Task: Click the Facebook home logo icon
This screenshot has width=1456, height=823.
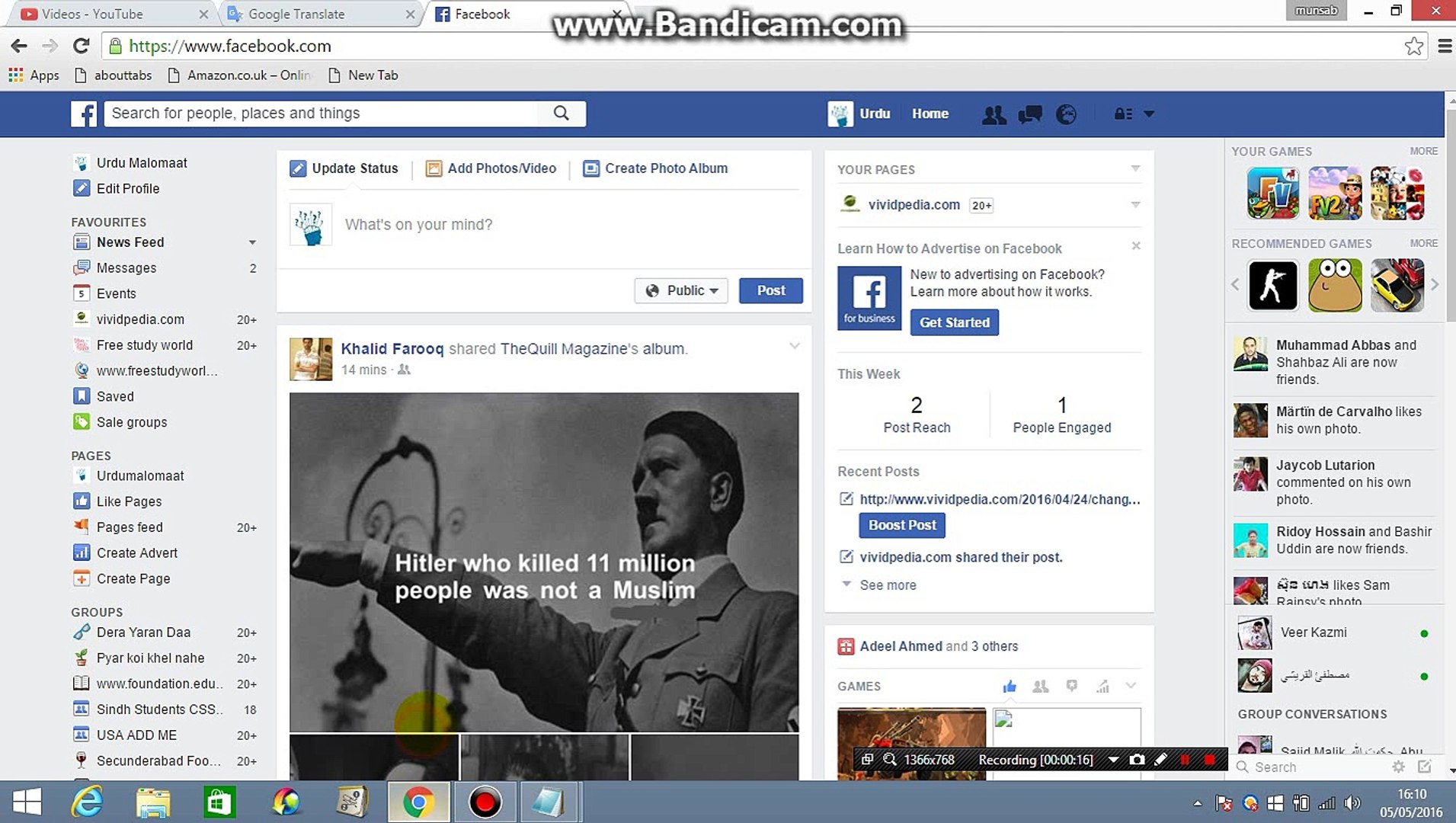Action: 84,114
